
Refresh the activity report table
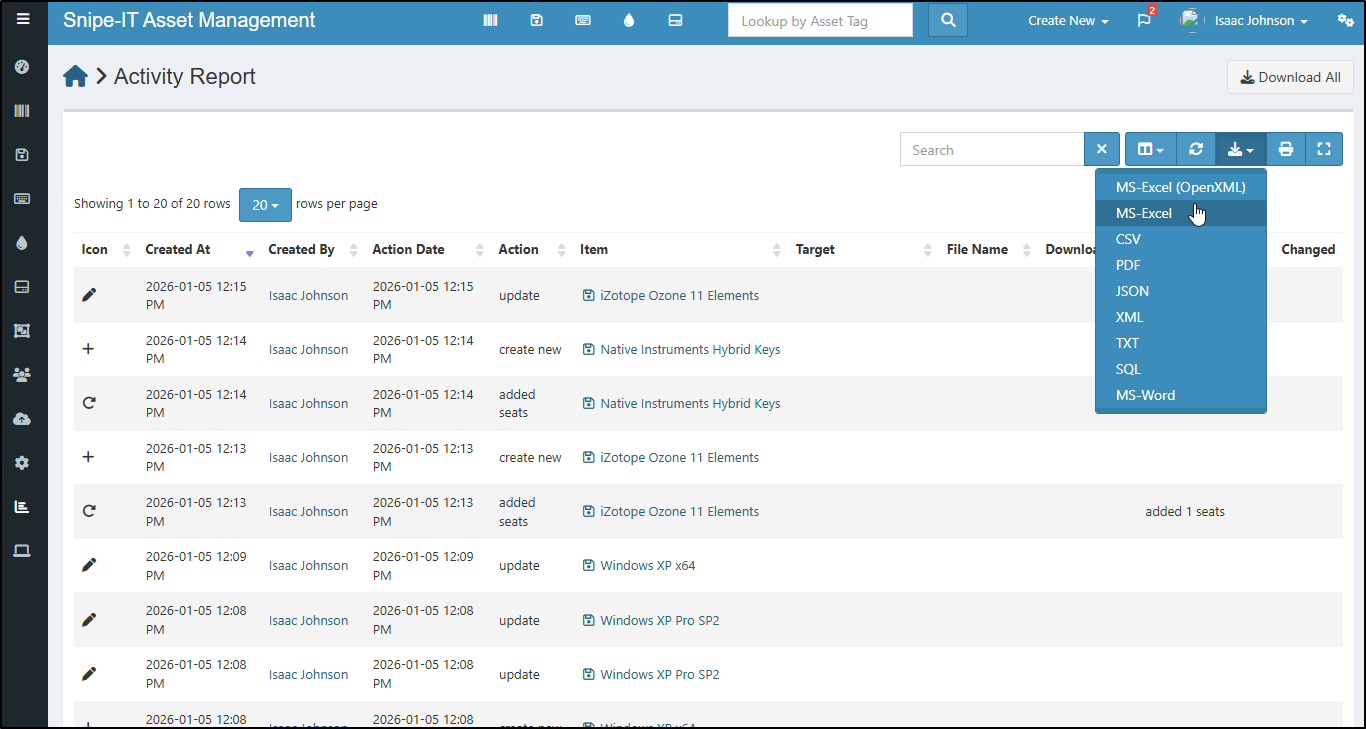(x=1195, y=149)
